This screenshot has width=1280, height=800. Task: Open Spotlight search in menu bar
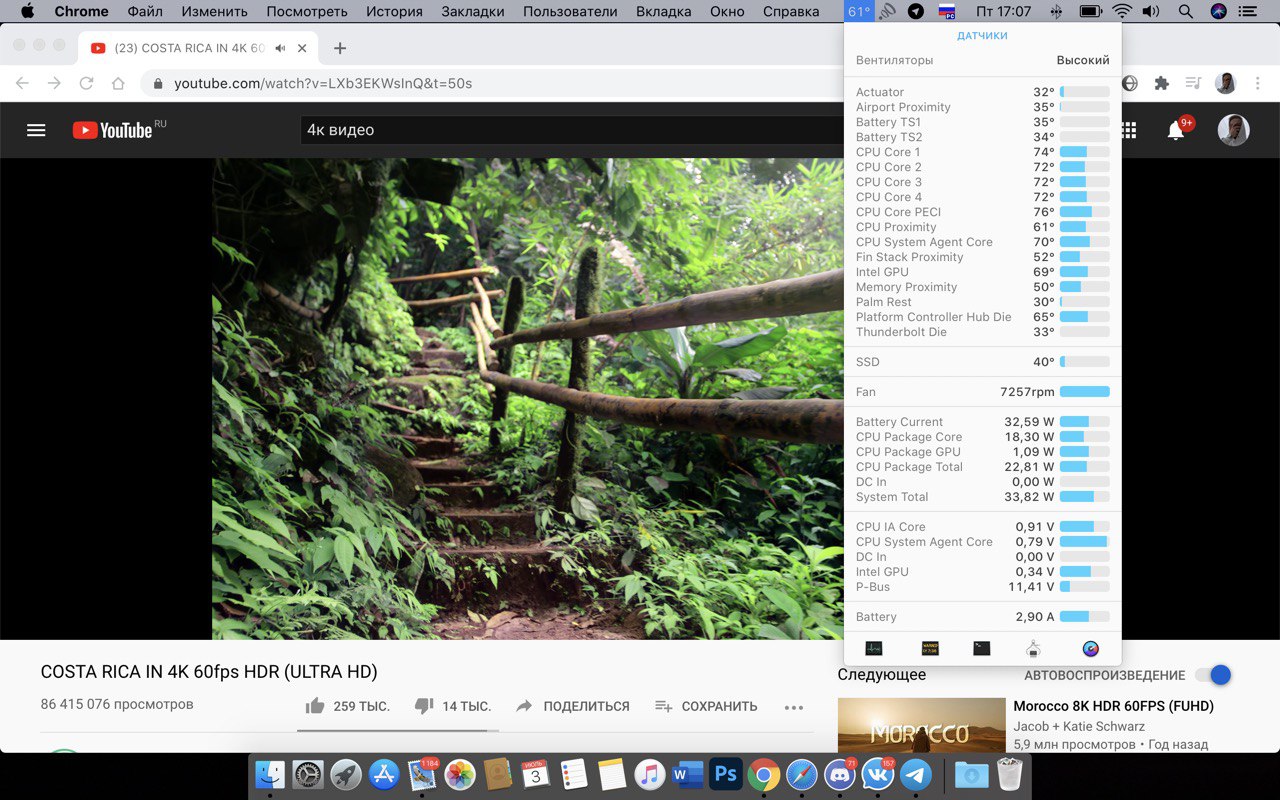click(1185, 12)
